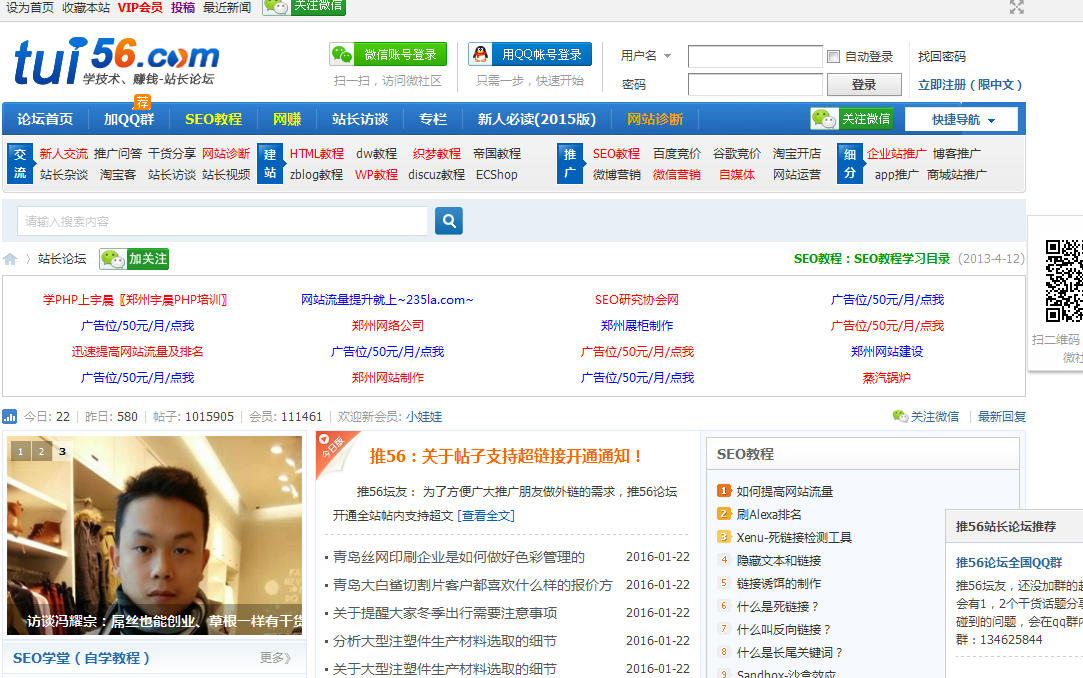Focus the 用户名 input field
Screen dimensions: 1083x678
755,57
